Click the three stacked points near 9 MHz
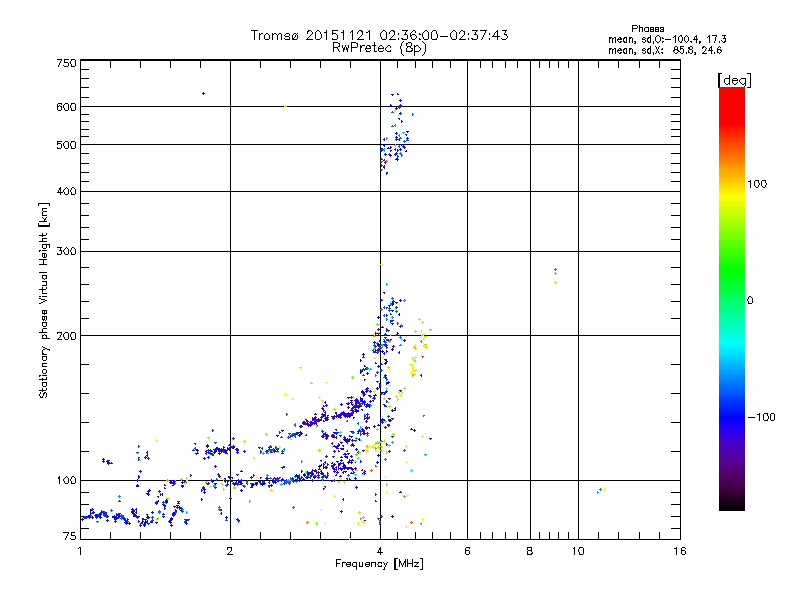 (x=555, y=276)
